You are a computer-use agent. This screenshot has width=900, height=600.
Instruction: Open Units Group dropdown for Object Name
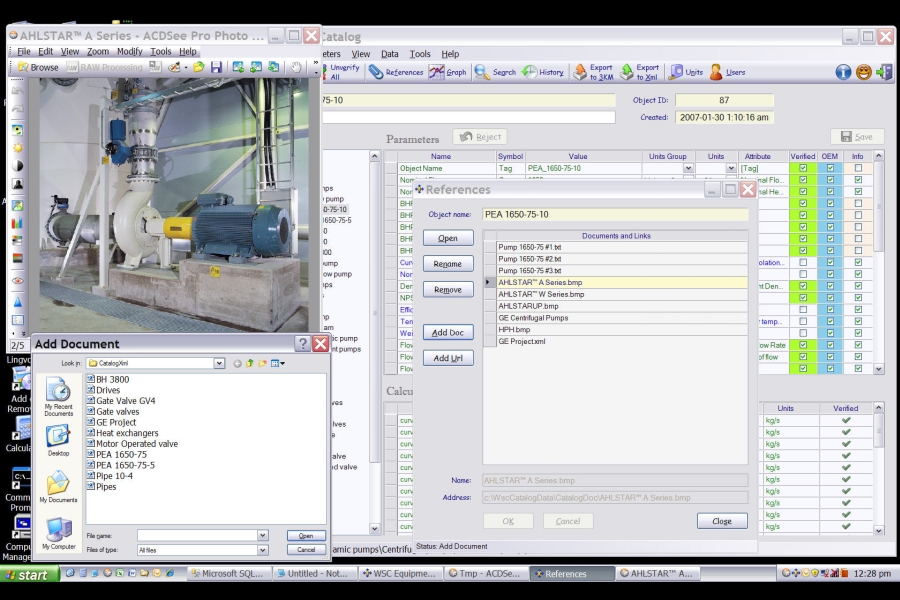[688, 168]
